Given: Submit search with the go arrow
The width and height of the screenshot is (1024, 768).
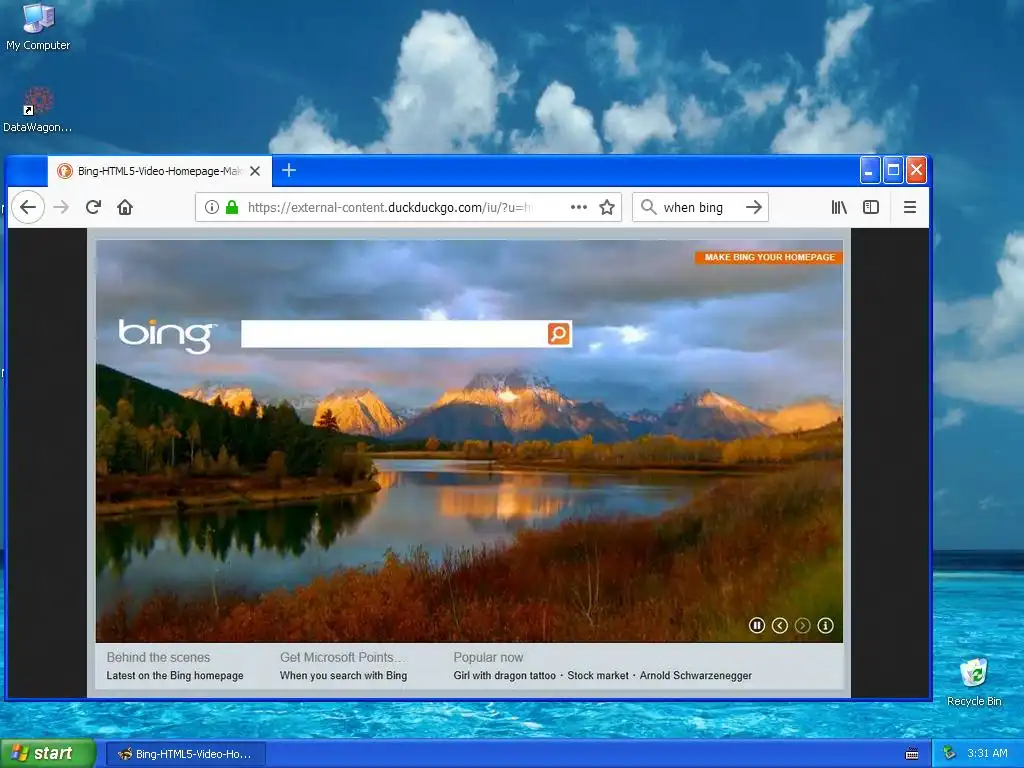Looking at the screenshot, I should click(x=754, y=208).
